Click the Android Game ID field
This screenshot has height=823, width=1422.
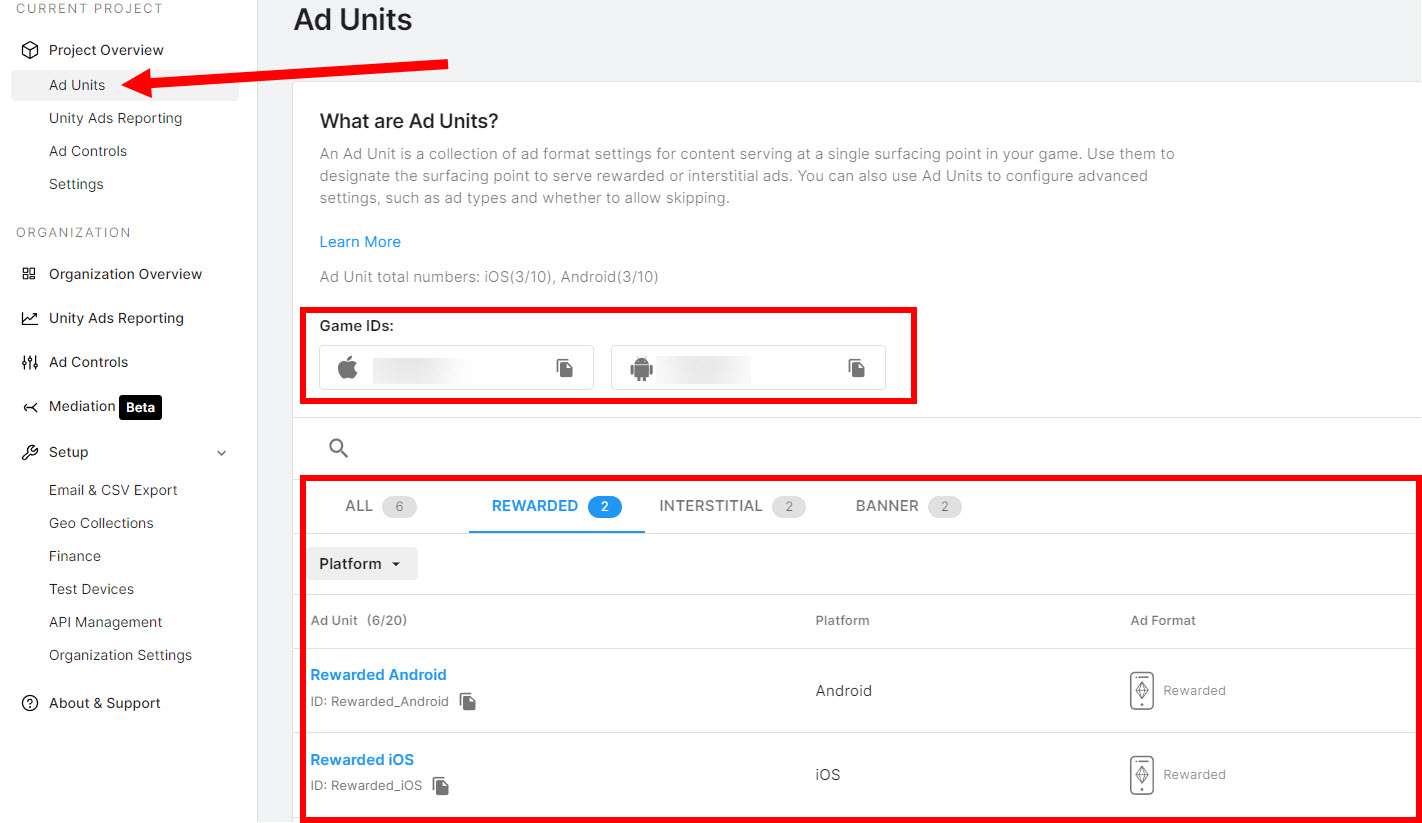click(748, 367)
